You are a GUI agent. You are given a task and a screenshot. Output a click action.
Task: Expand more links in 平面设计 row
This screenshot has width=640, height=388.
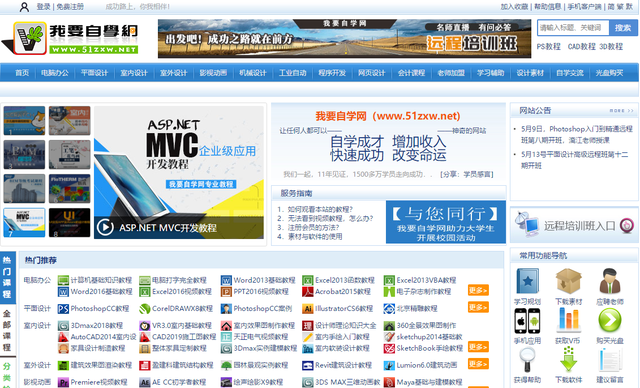tap(478, 307)
